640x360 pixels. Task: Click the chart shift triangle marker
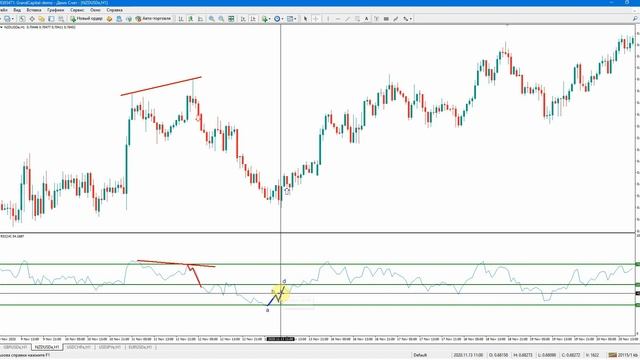(x=507, y=25)
